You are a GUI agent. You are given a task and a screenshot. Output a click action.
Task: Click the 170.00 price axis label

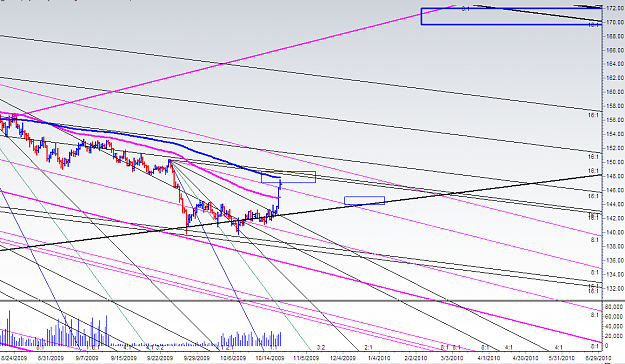(x=615, y=22)
